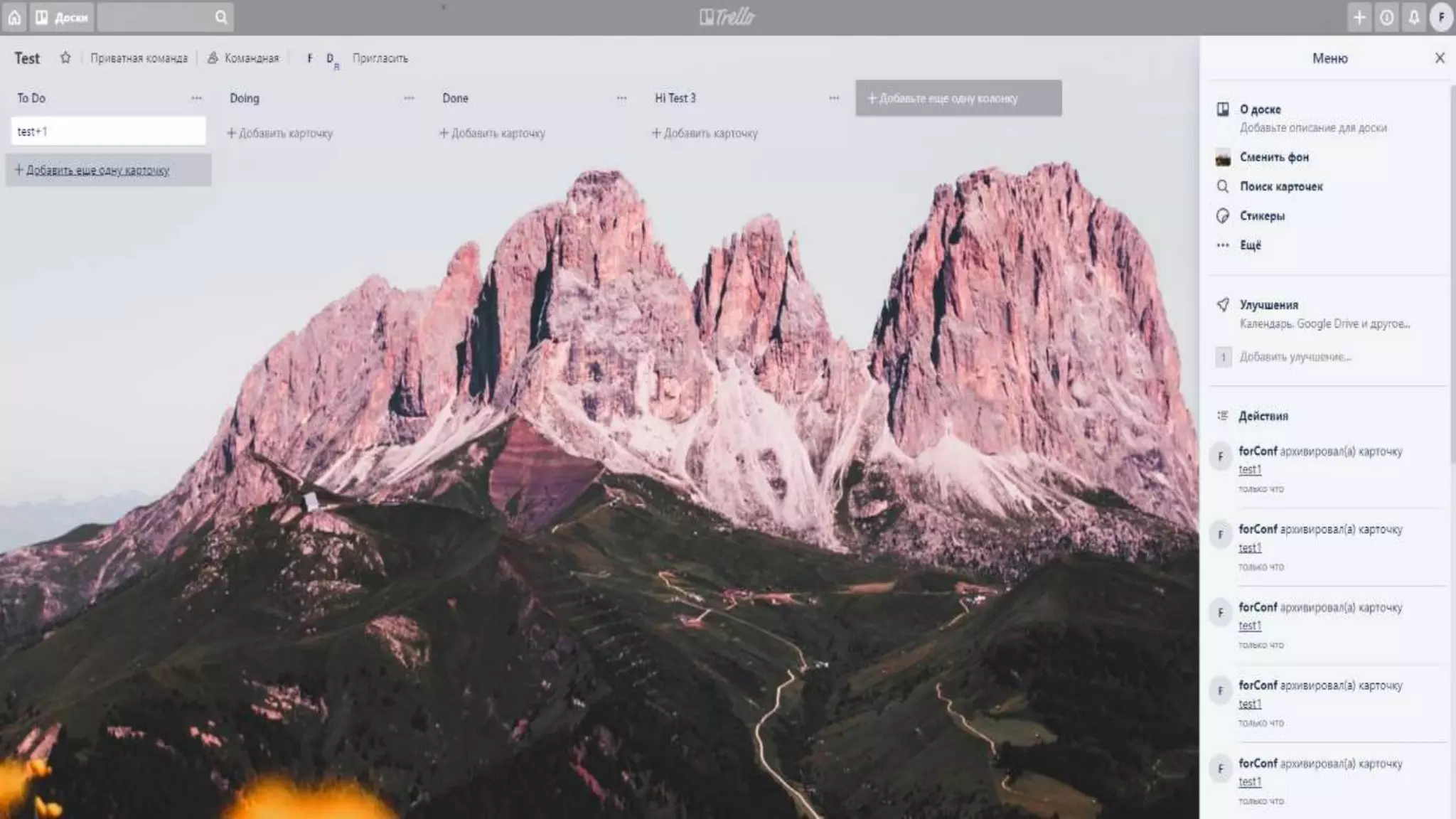This screenshot has height=819, width=1456.
Task: Select Стикеры in the menu
Action: click(1261, 215)
